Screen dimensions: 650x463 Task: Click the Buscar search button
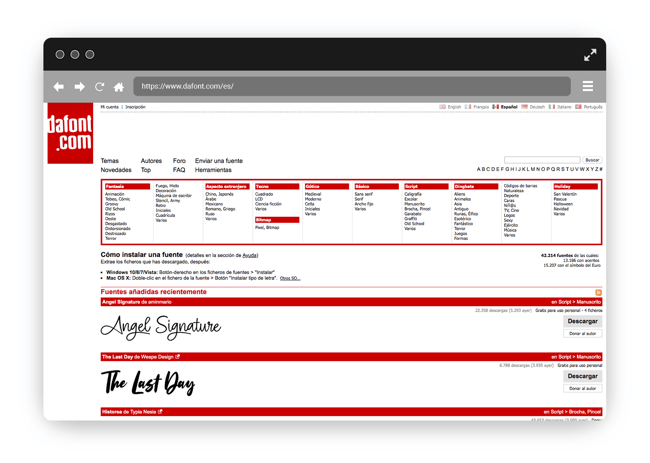[x=592, y=160]
